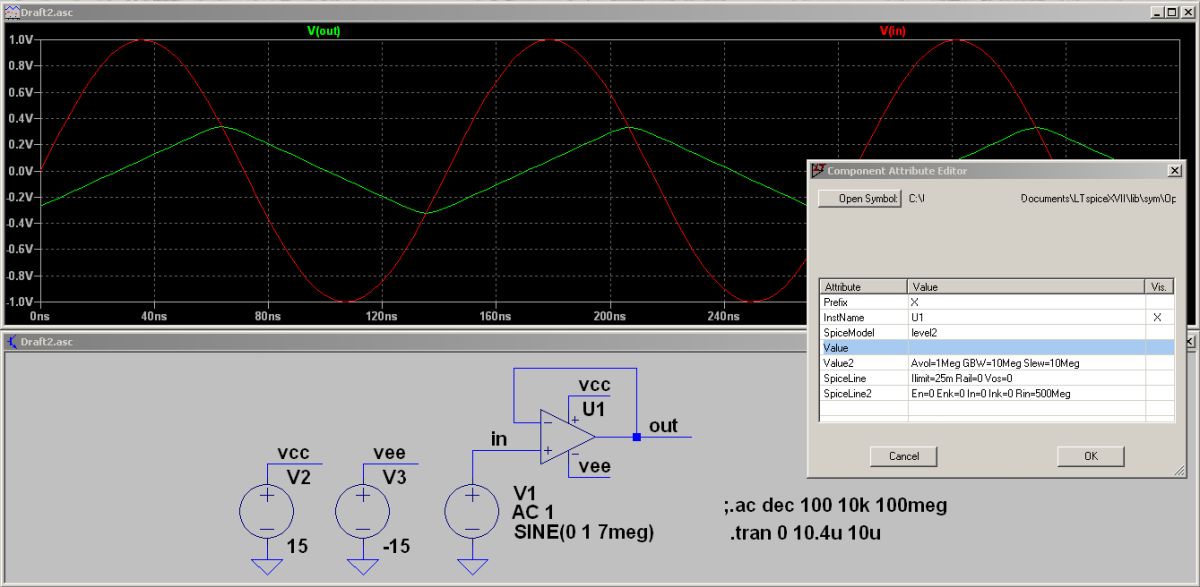This screenshot has height=587, width=1200.
Task: Click the -15 value of source V3
Action: 396,546
